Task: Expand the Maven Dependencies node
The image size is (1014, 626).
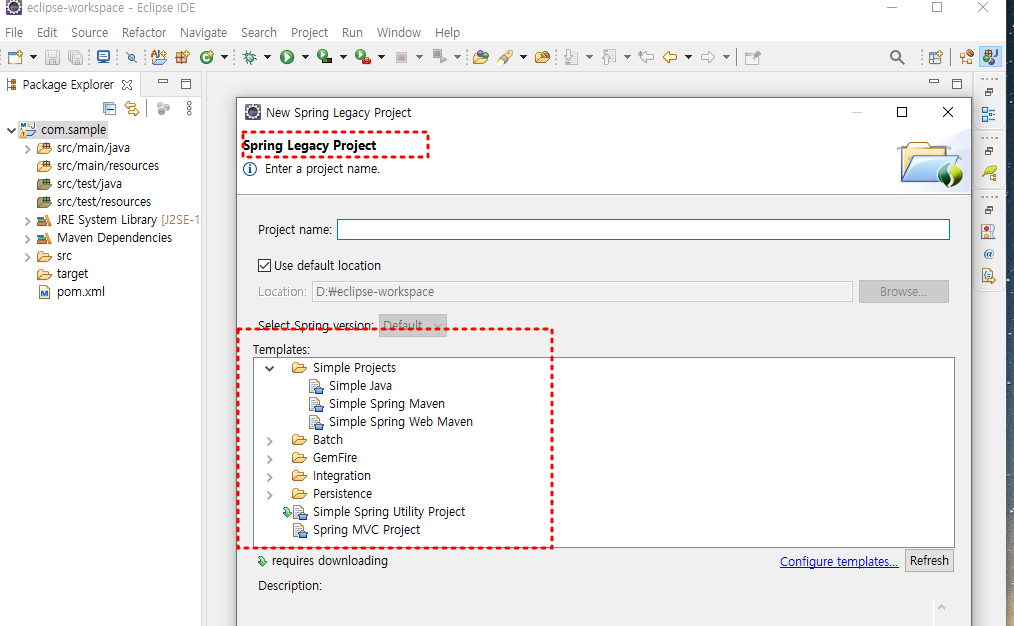Action: coord(27,239)
